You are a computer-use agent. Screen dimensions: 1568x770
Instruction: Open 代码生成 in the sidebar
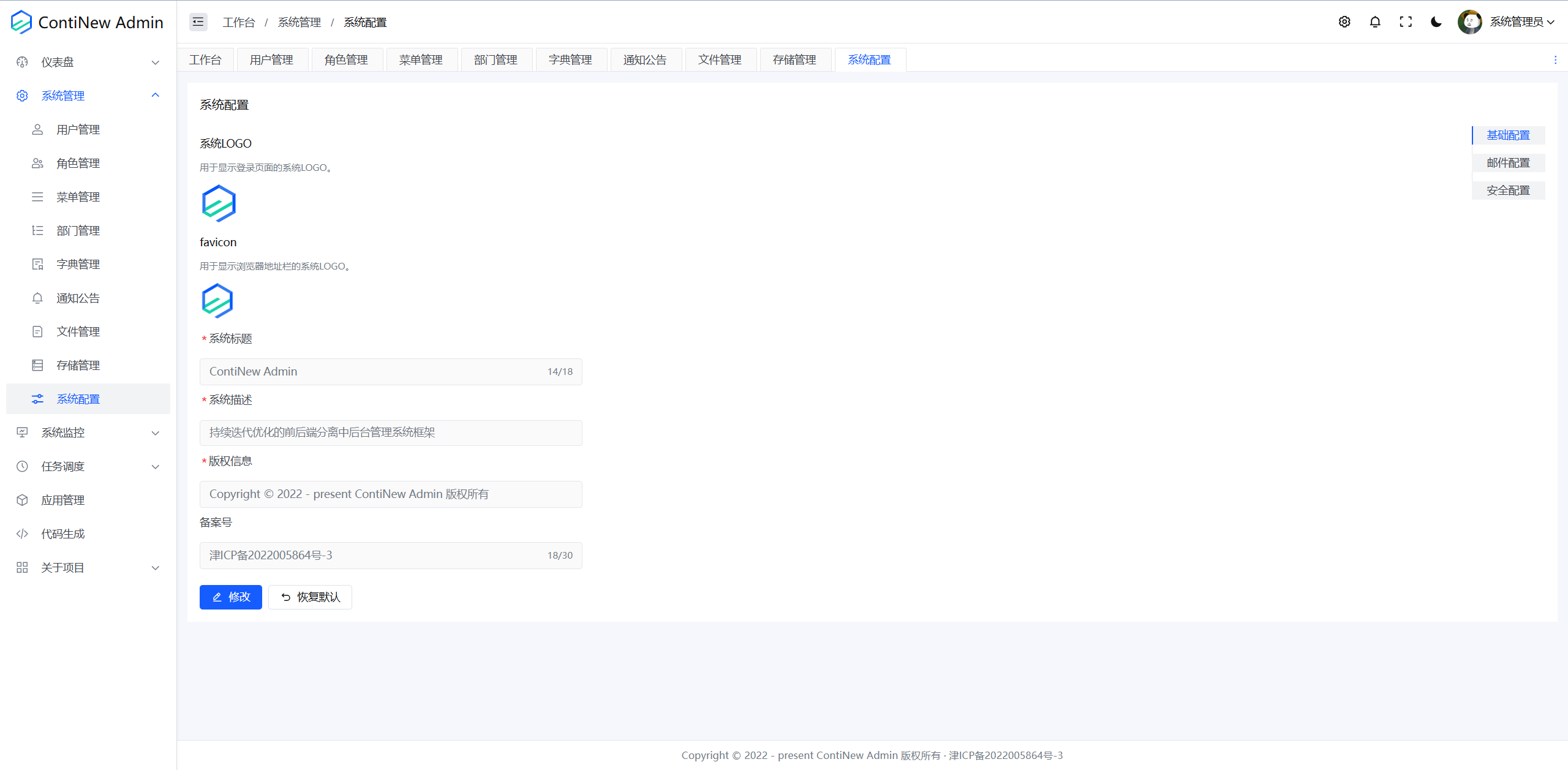pos(63,534)
